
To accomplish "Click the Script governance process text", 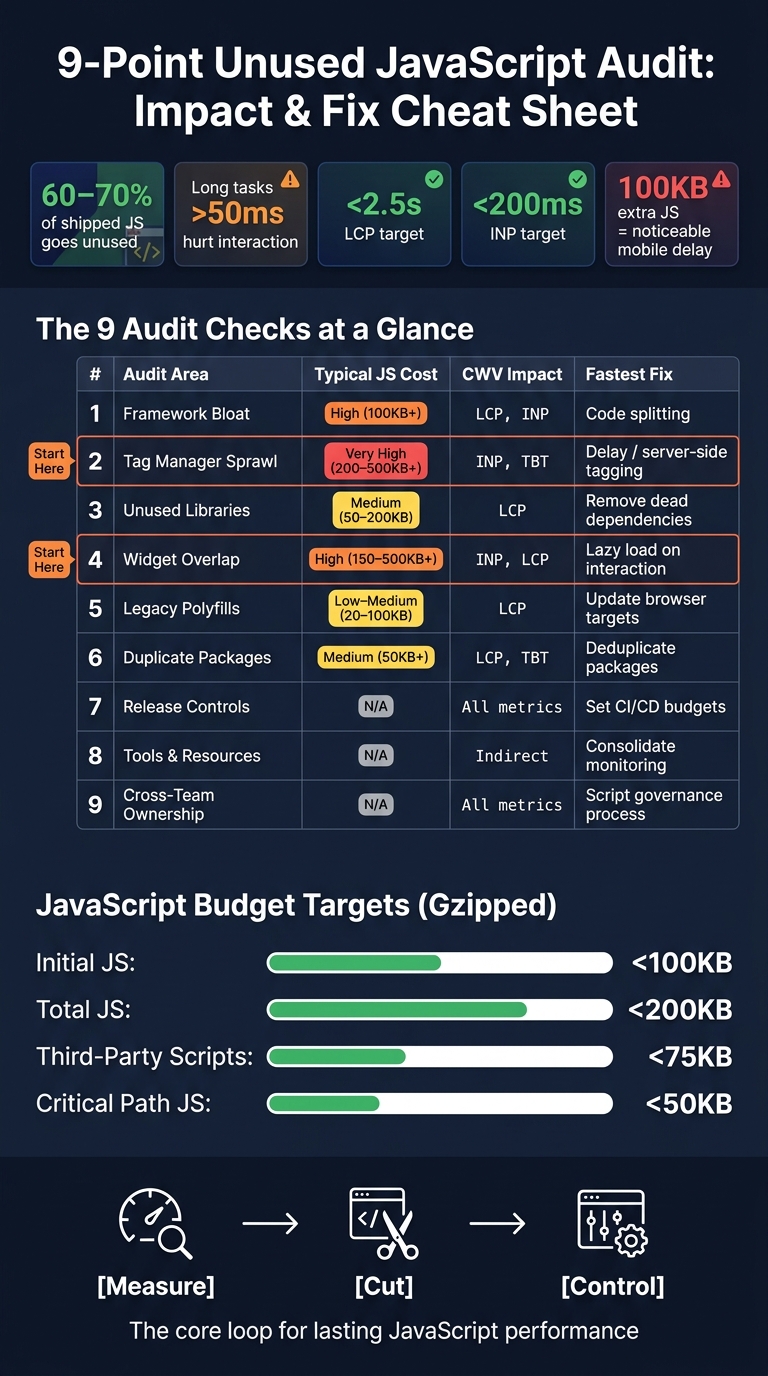I will point(654,804).
